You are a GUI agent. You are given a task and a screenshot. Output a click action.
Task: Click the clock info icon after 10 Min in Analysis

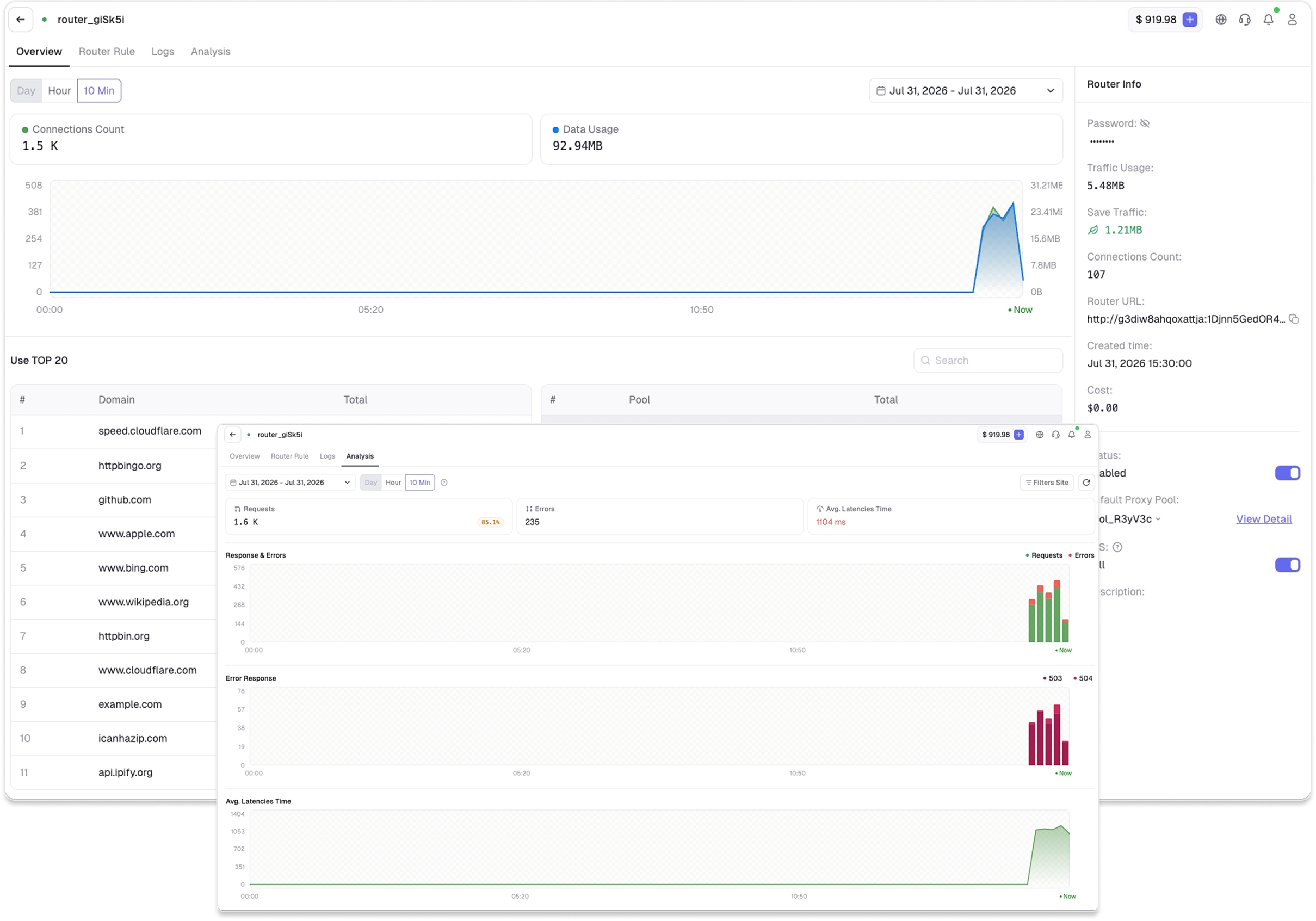(443, 483)
